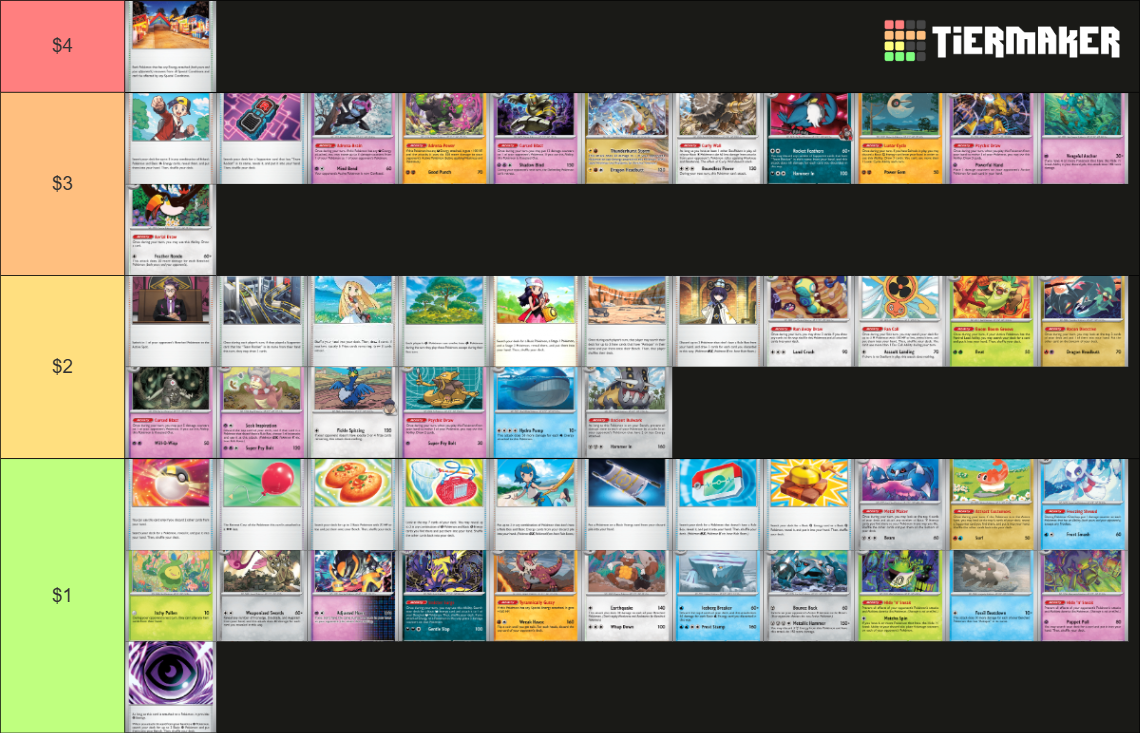Select the Lunar Cycle Power Gem card
This screenshot has height=733, width=1140.
click(x=901, y=138)
